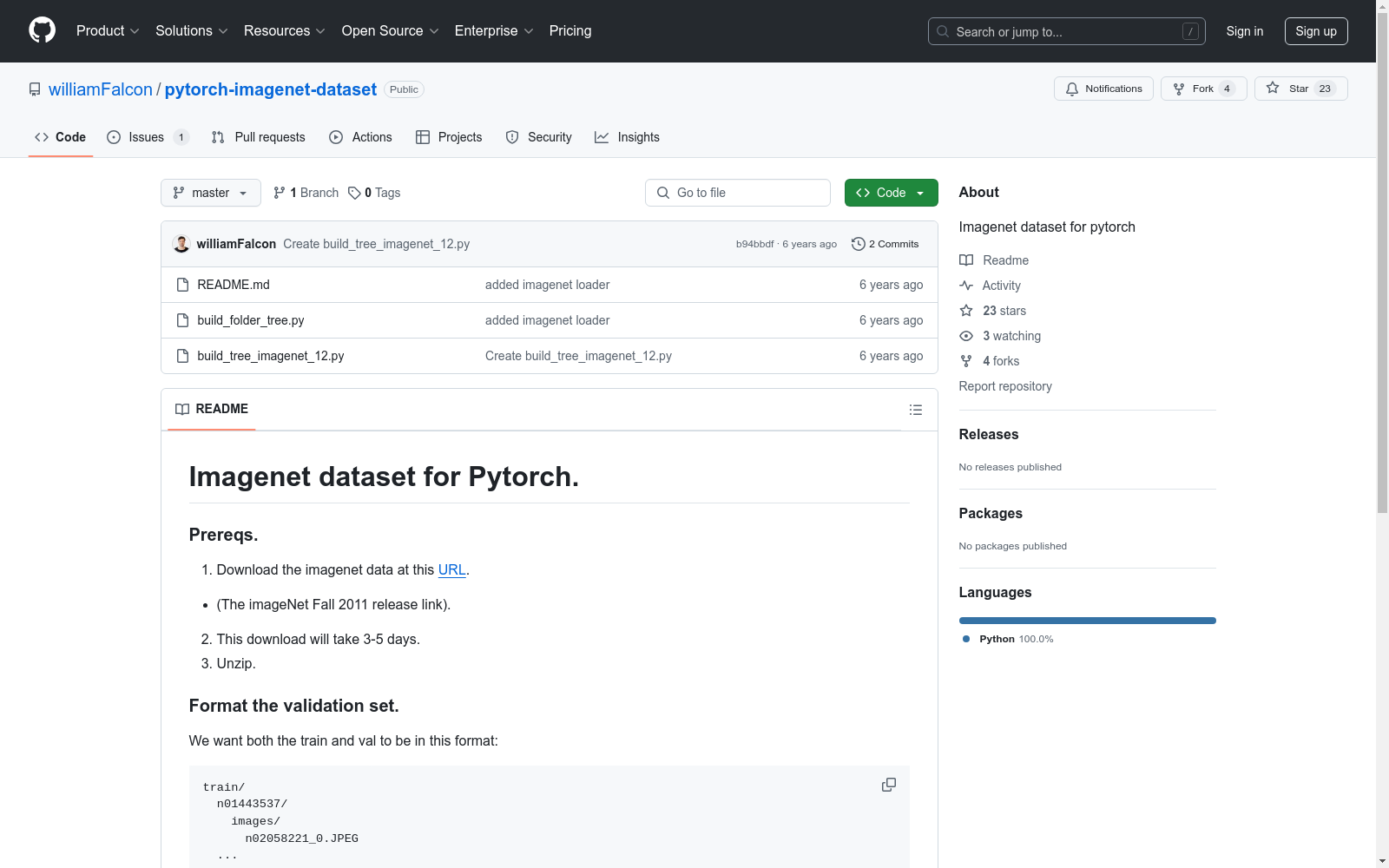Click the GitHub logo icon
This screenshot has width=1389, height=868.
point(42,30)
